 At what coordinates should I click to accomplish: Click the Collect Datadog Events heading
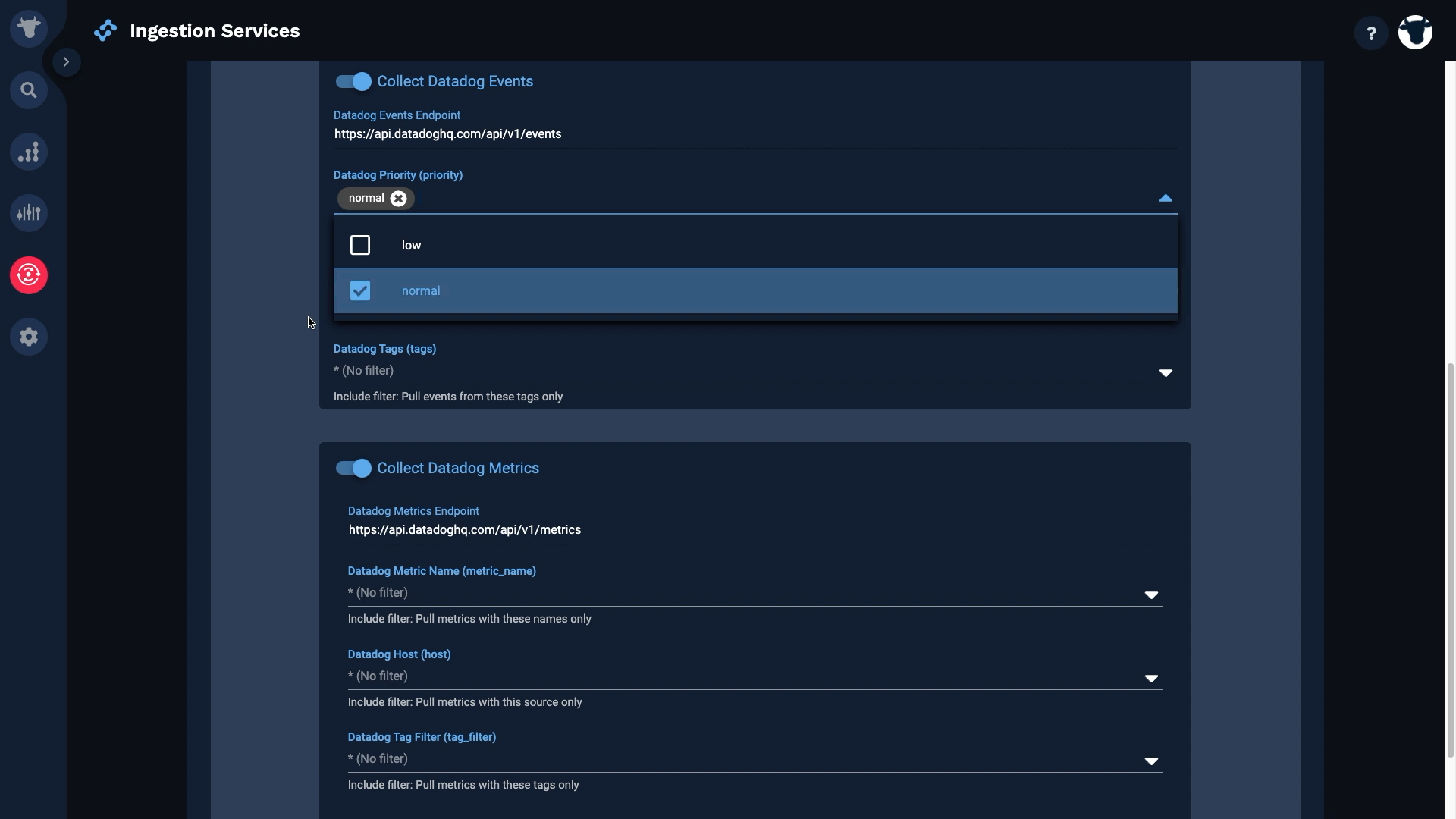coord(455,82)
